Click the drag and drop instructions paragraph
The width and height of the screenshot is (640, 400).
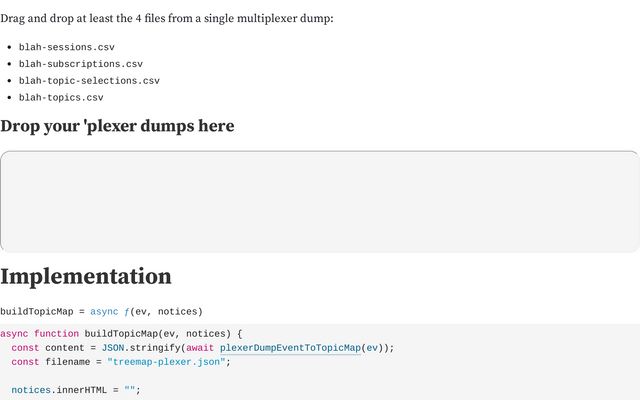[x=167, y=18]
